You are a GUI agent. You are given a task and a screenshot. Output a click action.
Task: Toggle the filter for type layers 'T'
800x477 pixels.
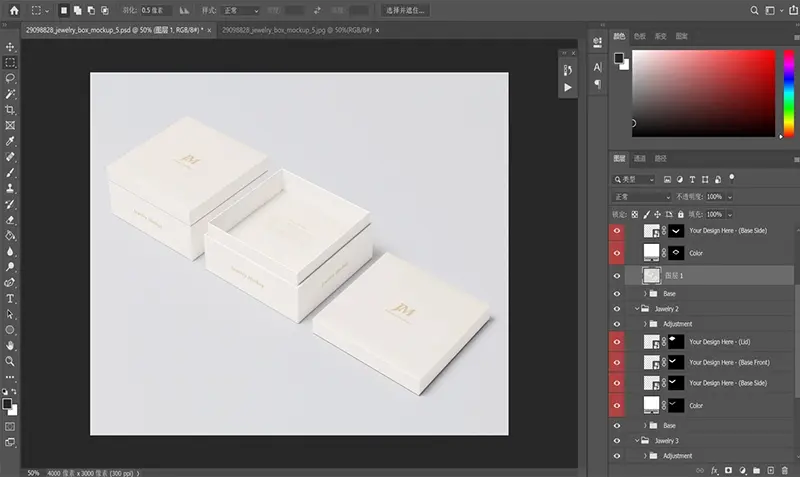point(692,180)
